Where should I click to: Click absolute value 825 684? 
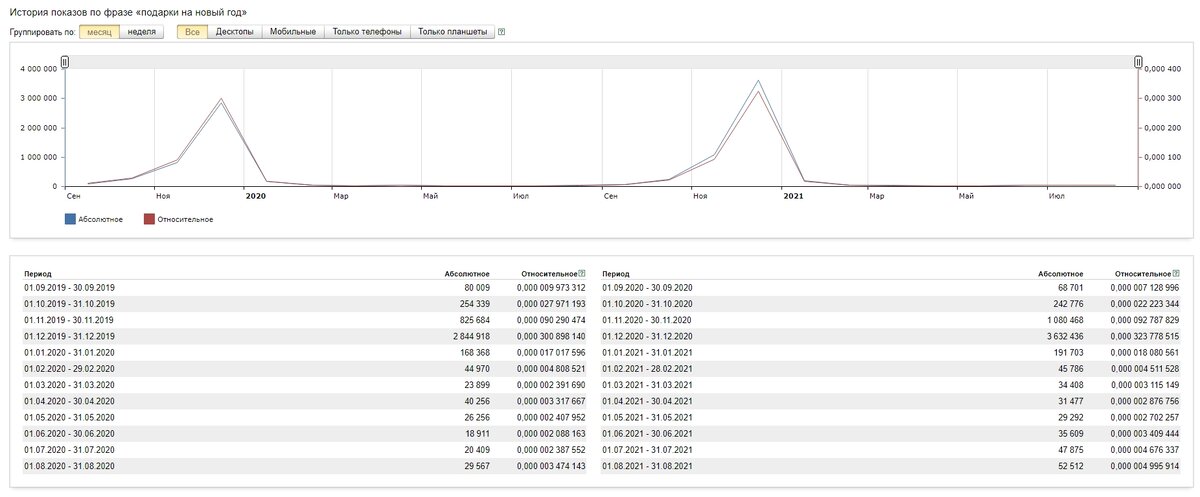474,320
